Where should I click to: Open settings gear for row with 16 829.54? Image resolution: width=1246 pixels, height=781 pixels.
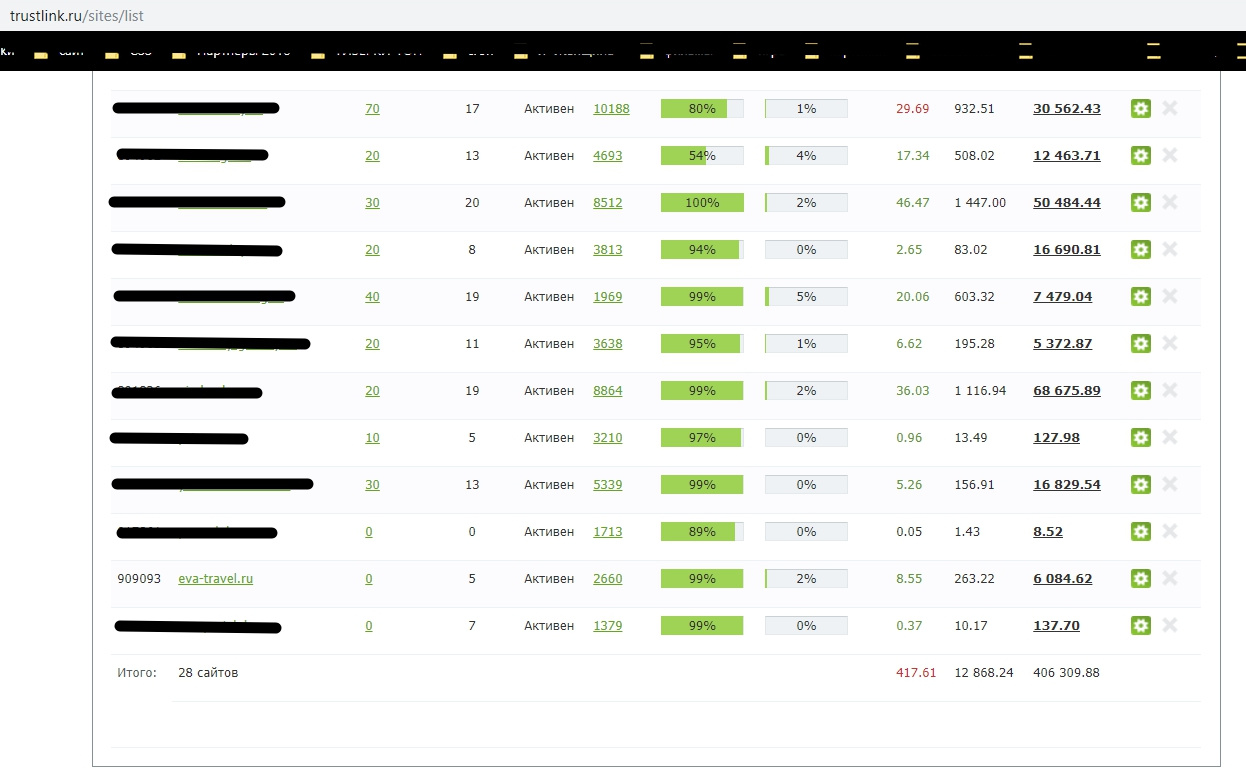1141,485
